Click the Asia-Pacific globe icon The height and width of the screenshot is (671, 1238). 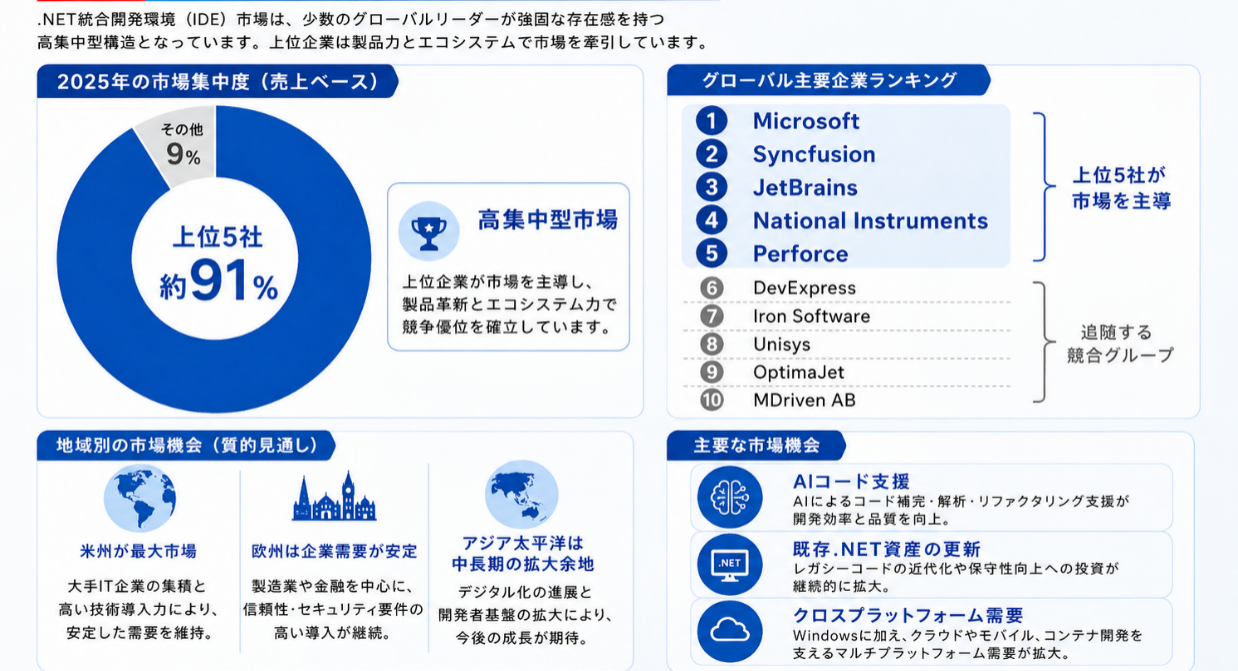(521, 493)
